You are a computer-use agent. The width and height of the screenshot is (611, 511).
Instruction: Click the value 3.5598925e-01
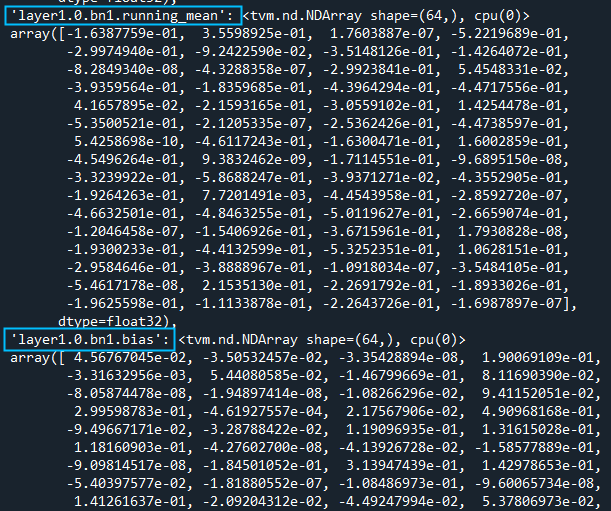[x=254, y=34]
